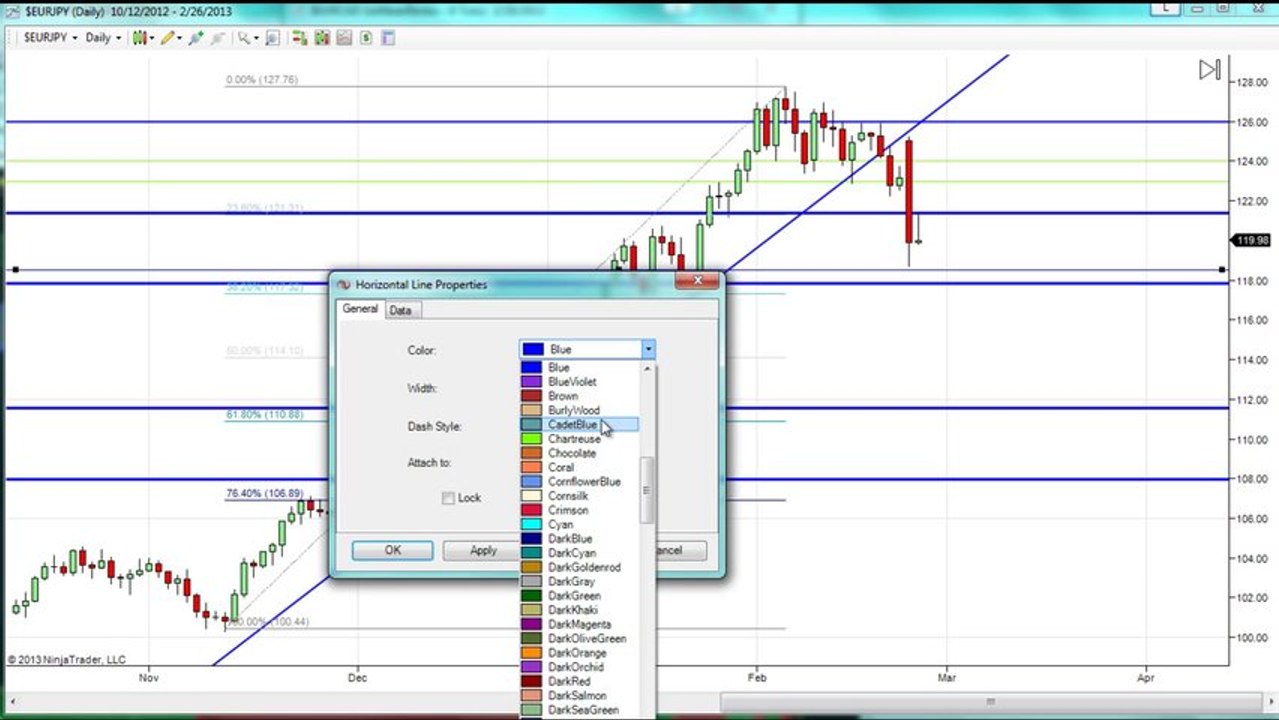Click the NinjaTrader icon in dialog title

(344, 285)
